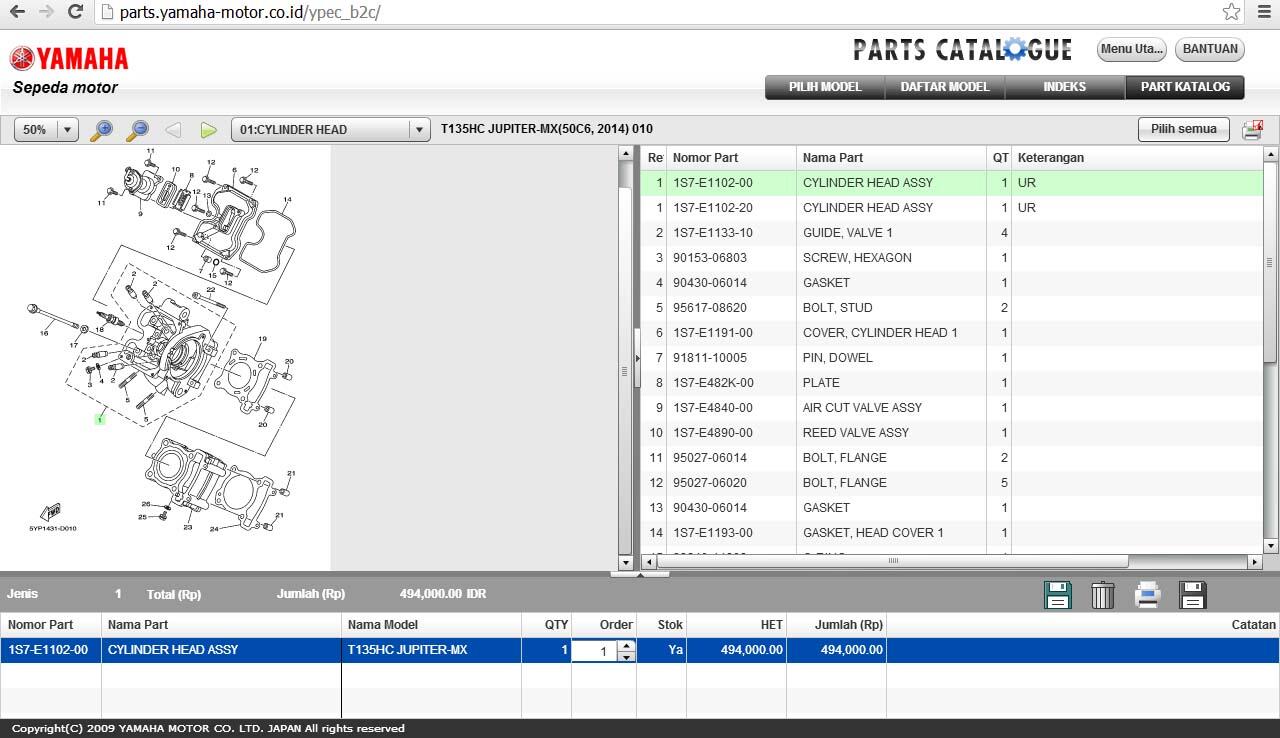Open the DAFTAR MODEL tab
The height and width of the screenshot is (738, 1280).
pyautogui.click(x=945, y=87)
